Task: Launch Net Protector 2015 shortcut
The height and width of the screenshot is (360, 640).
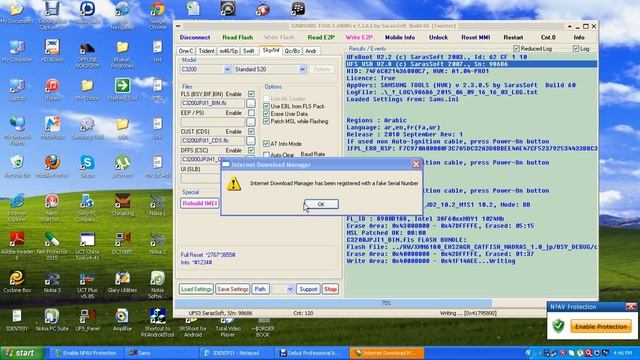Action: tap(52, 246)
